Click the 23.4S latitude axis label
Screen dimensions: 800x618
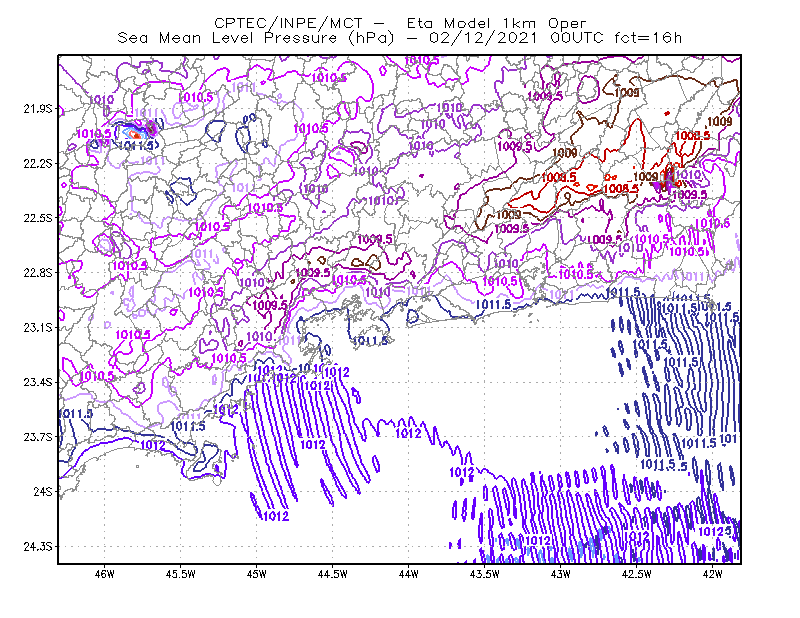click(x=38, y=382)
